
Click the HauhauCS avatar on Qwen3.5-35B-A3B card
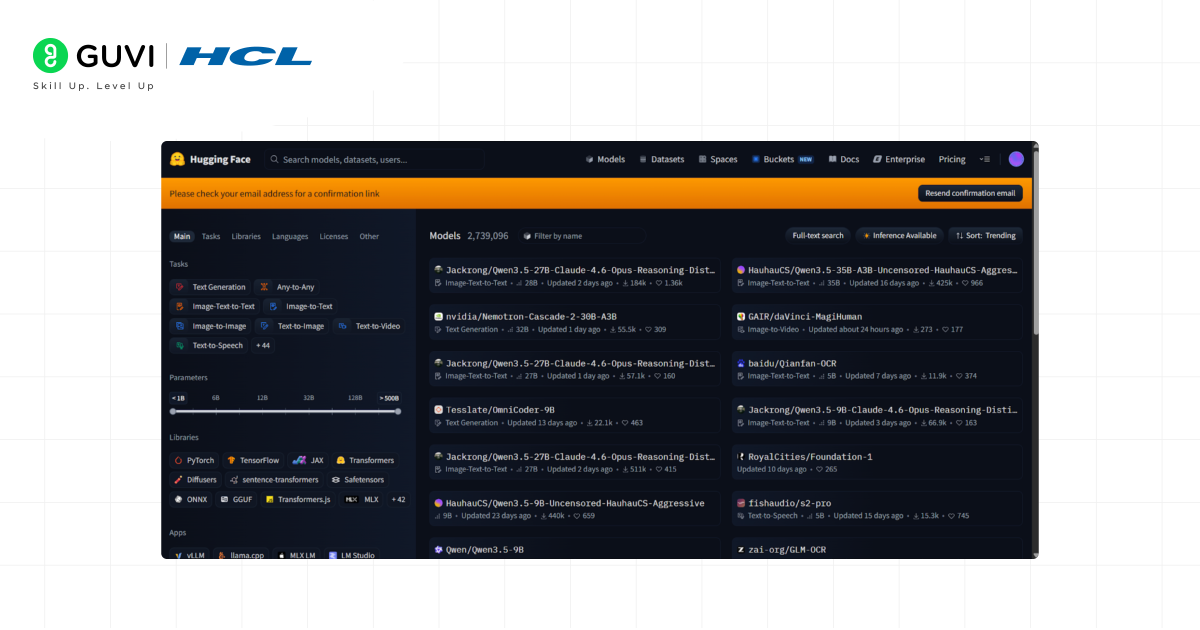741,270
